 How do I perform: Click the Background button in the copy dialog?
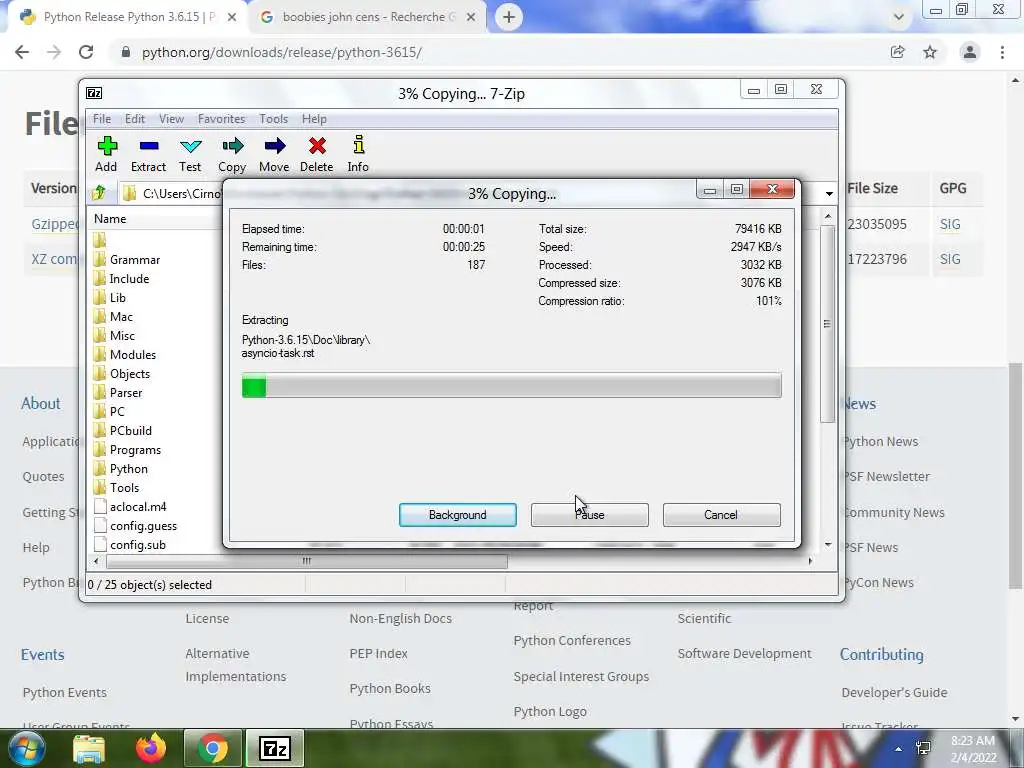(x=458, y=515)
